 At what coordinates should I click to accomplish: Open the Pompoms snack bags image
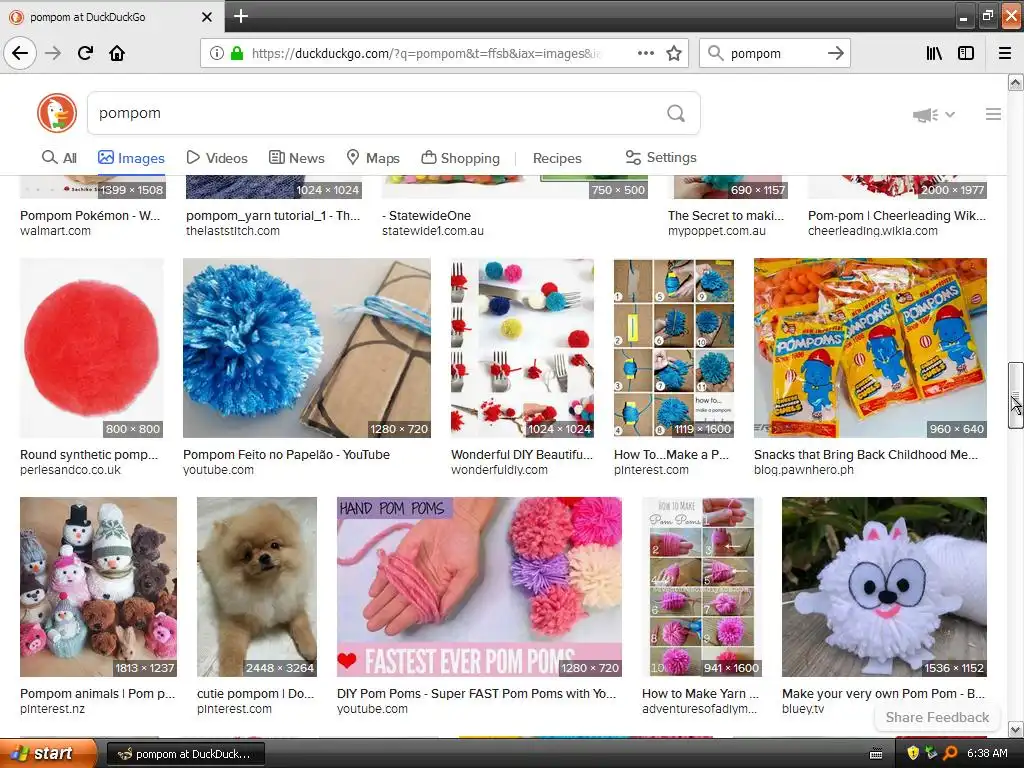click(870, 347)
